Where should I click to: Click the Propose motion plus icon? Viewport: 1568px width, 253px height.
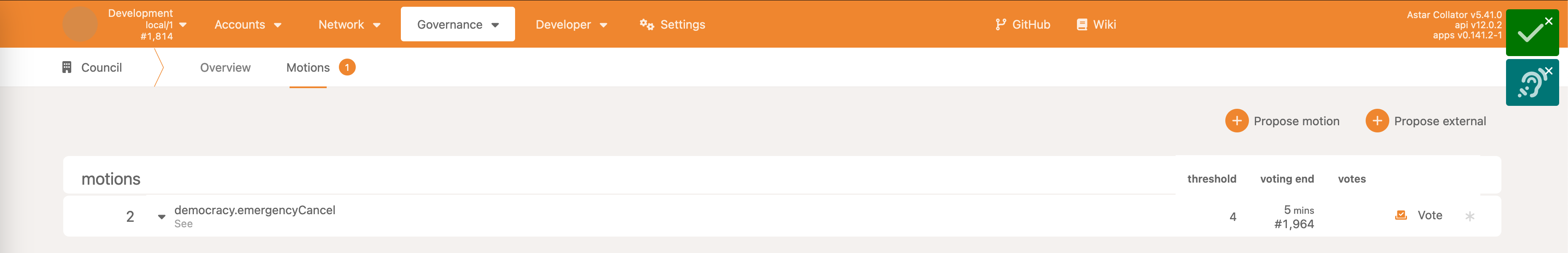1236,121
